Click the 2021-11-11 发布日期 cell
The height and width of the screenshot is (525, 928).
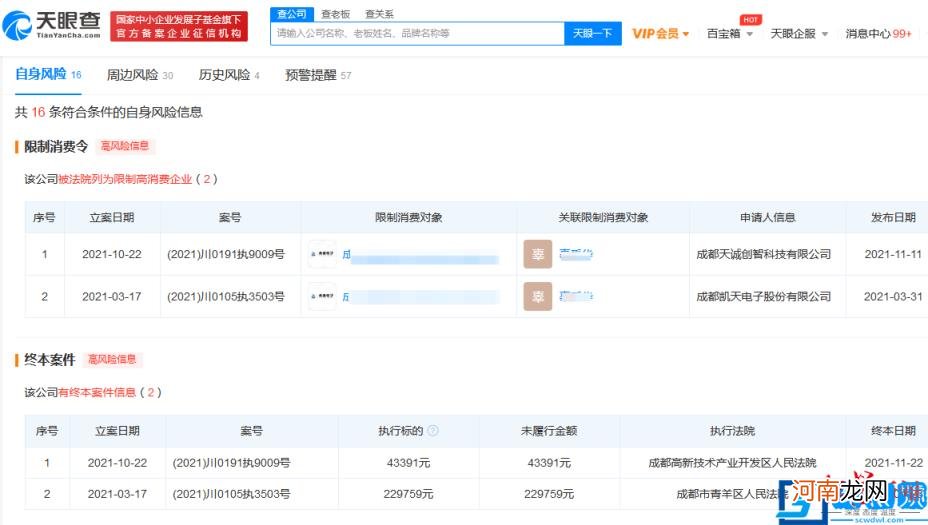coord(893,254)
